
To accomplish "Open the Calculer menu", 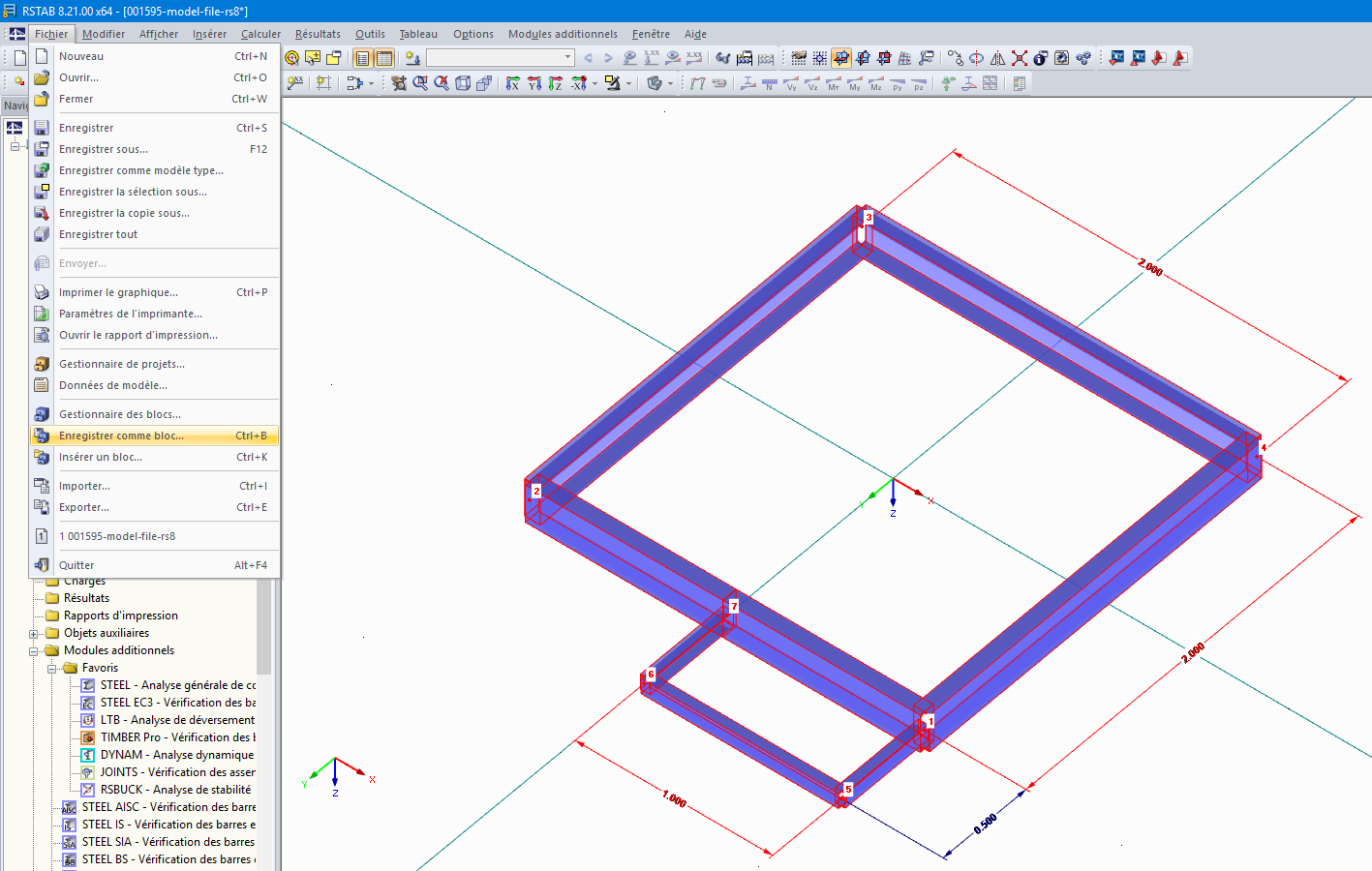I will tap(260, 34).
